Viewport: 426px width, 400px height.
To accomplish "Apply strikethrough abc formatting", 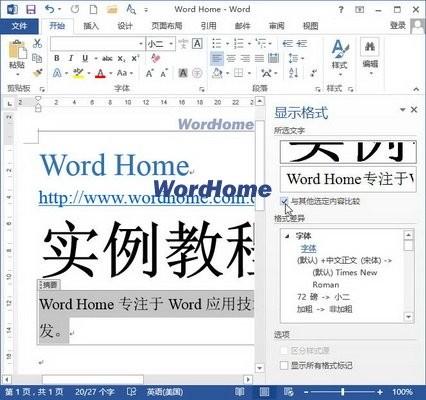I will 107,59.
